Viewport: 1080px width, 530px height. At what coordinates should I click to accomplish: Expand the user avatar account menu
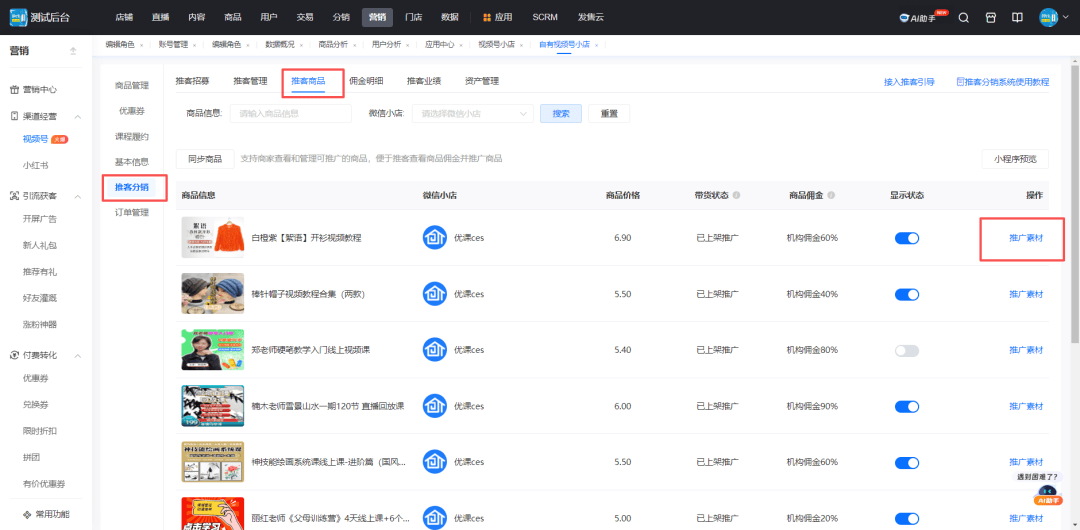pos(1051,17)
